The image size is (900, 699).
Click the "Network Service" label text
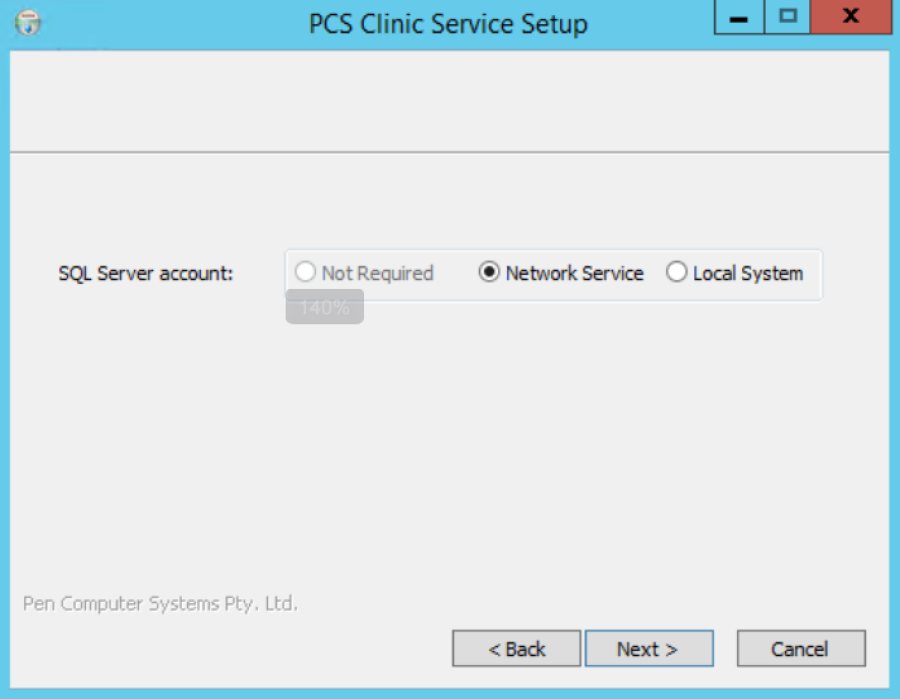(575, 273)
